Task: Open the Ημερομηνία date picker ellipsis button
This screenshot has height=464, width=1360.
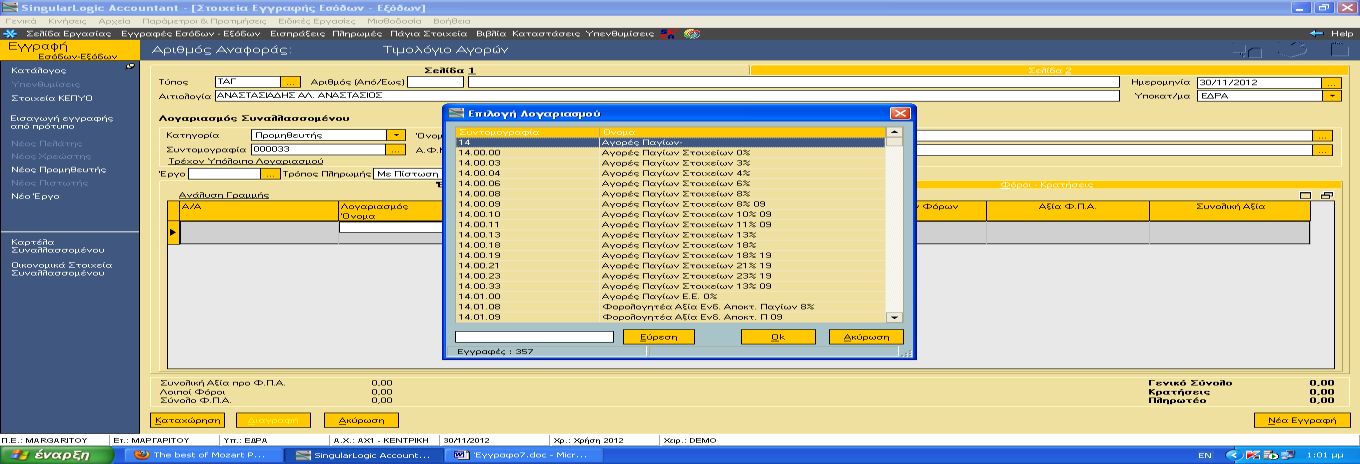Action: [x=1331, y=82]
